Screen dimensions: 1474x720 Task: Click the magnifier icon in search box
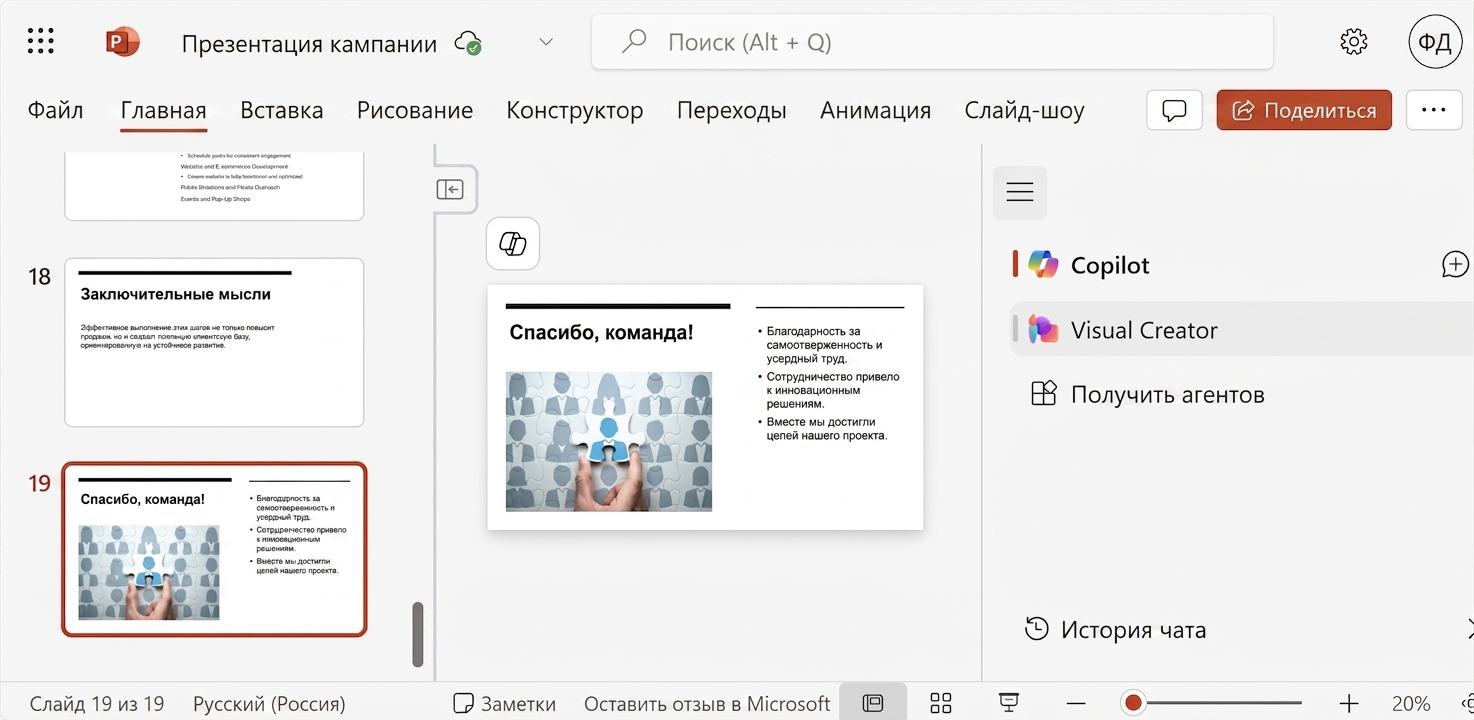click(x=634, y=42)
